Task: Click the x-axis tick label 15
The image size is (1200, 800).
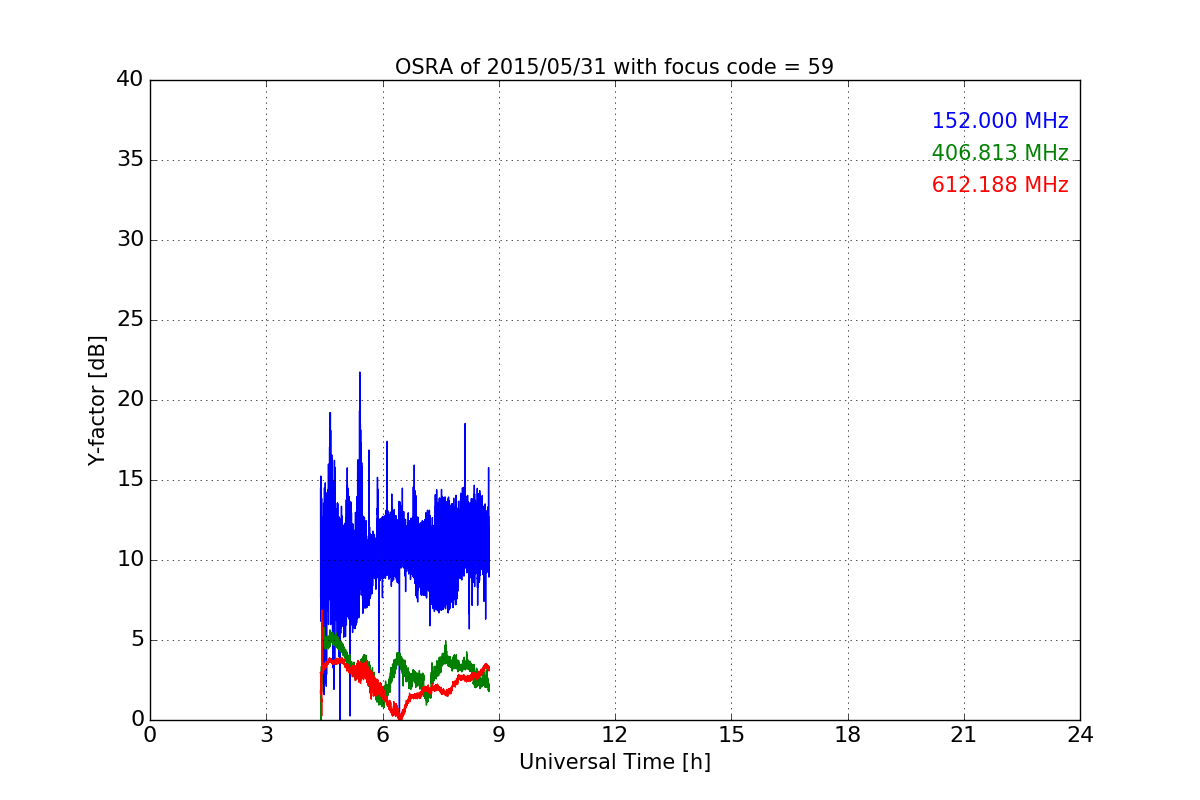Action: 731,735
